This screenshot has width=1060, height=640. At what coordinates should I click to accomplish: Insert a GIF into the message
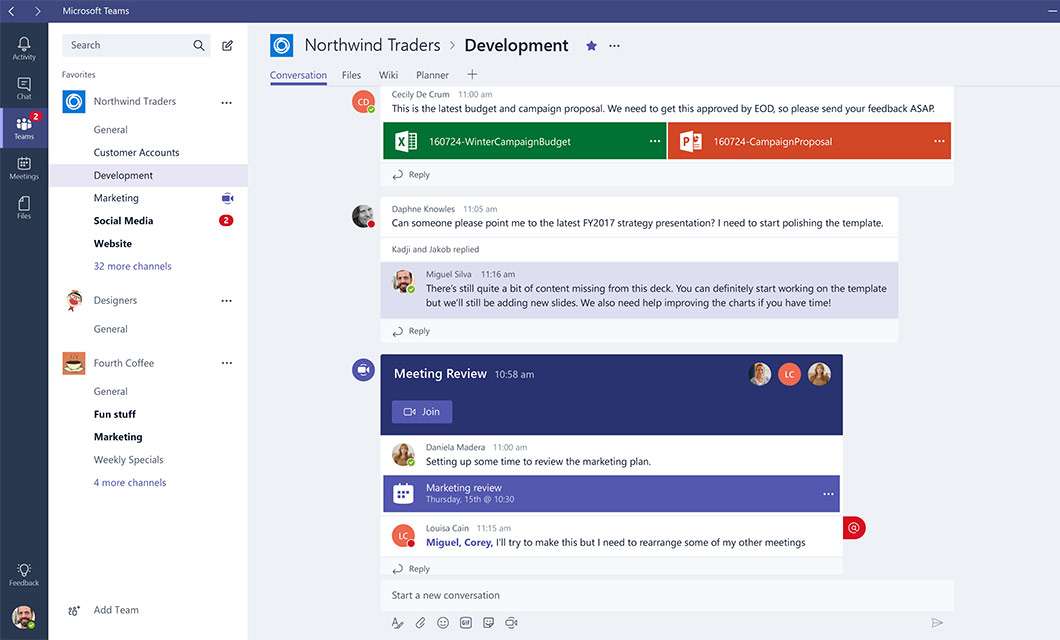[x=466, y=623]
